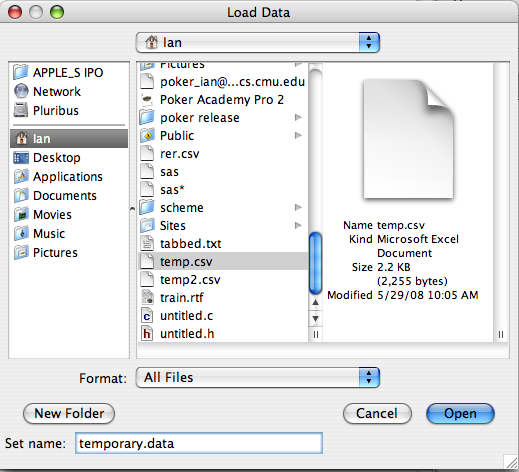Screen dimensions: 519x472
Task: Click the Open button
Action: 460,413
